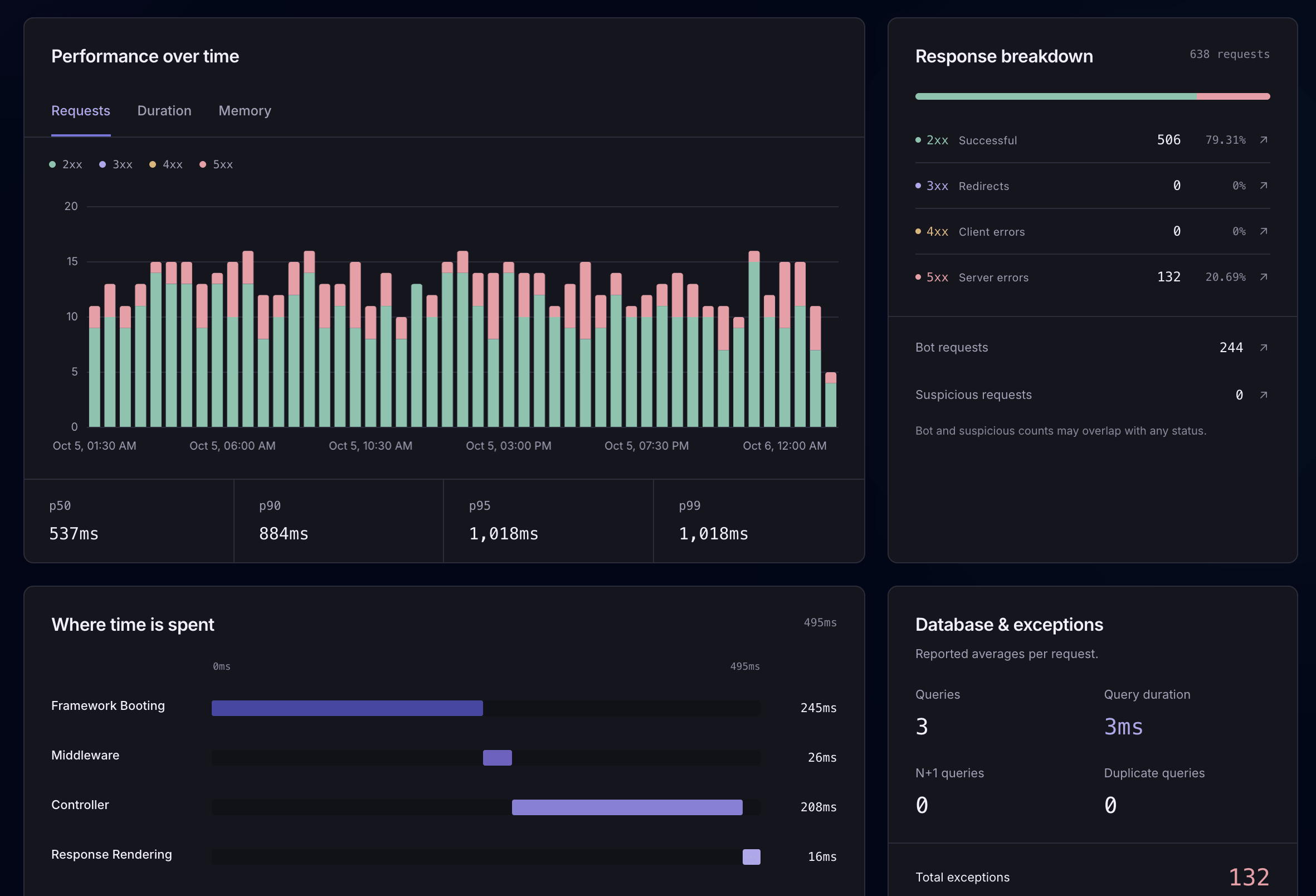
Task: Open 3xx Redirects details arrow icon
Action: pos(1263,186)
